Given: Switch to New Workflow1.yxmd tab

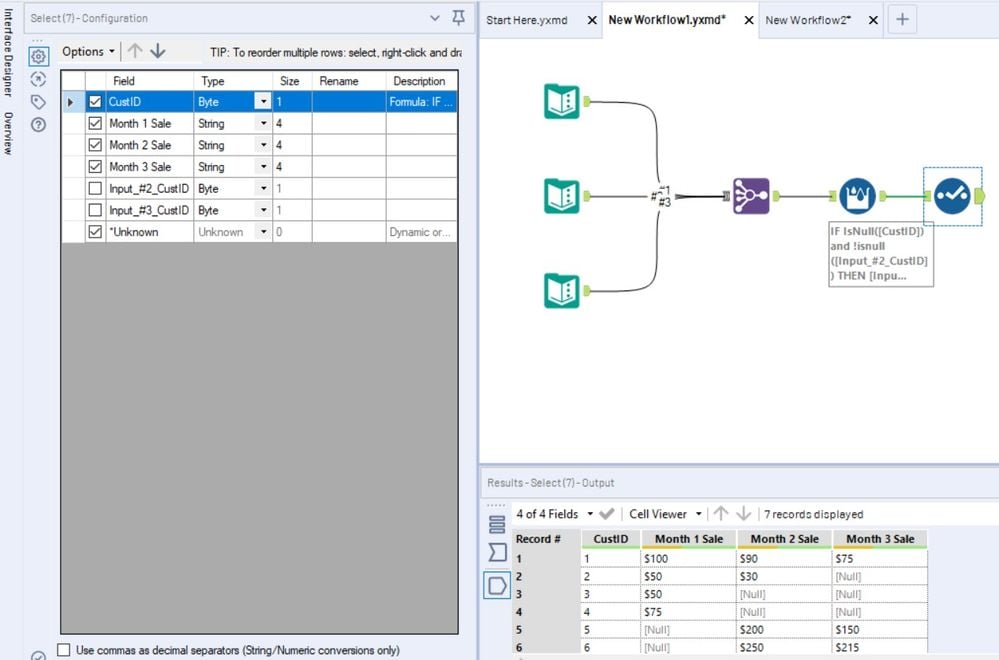Looking at the screenshot, I should 667,20.
